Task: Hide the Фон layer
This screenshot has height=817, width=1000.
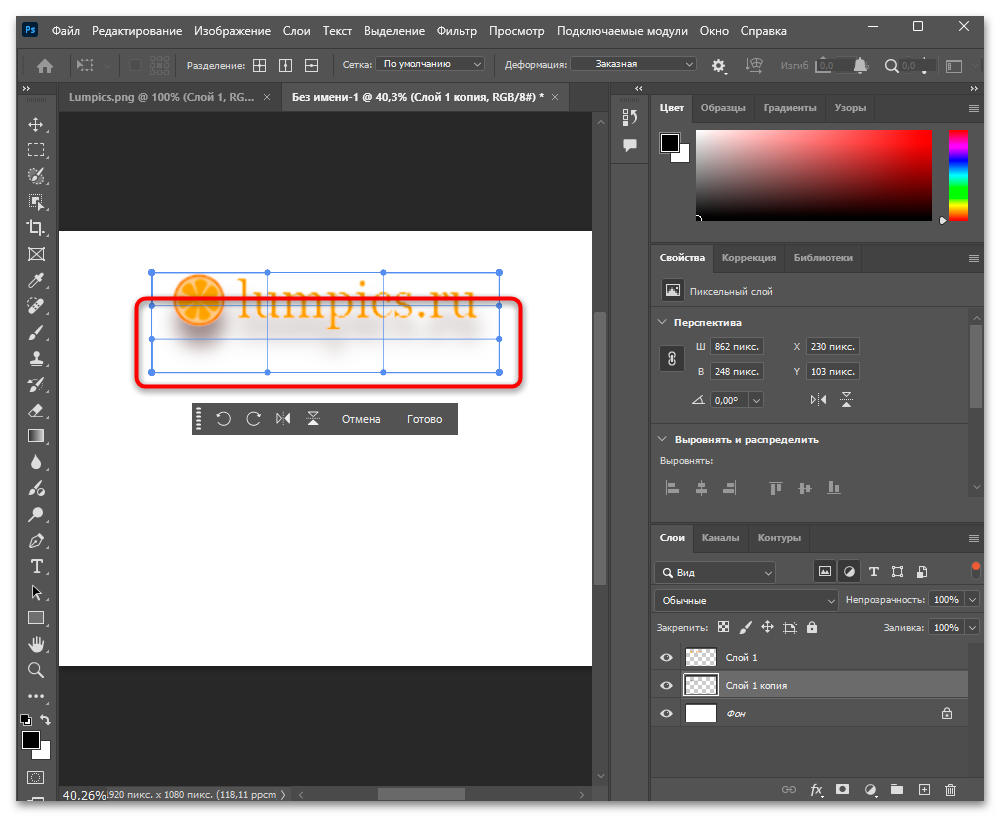Action: (x=666, y=714)
